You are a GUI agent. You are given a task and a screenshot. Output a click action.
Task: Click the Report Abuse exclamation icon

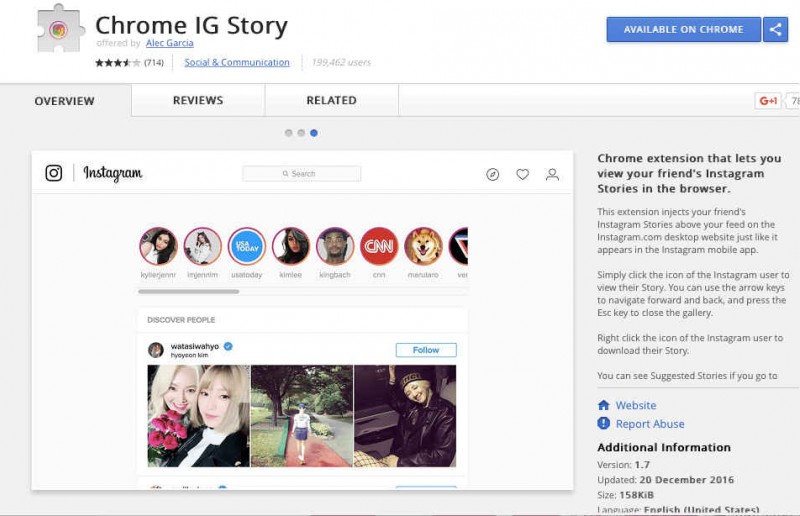coord(604,423)
